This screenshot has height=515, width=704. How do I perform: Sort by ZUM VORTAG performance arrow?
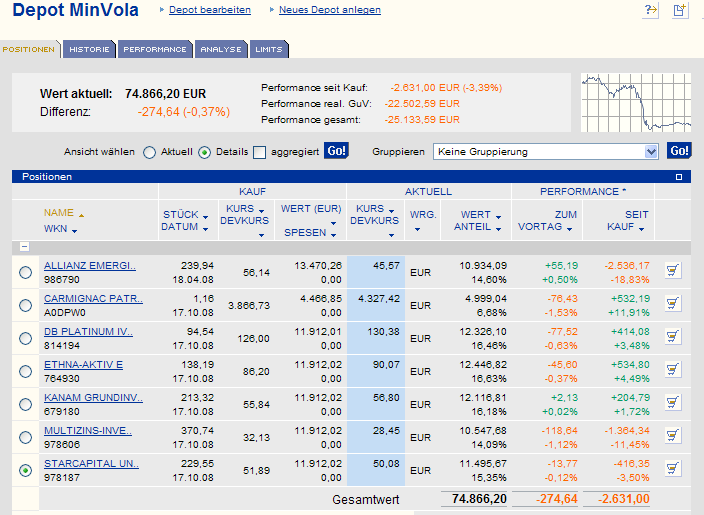[x=569, y=229]
